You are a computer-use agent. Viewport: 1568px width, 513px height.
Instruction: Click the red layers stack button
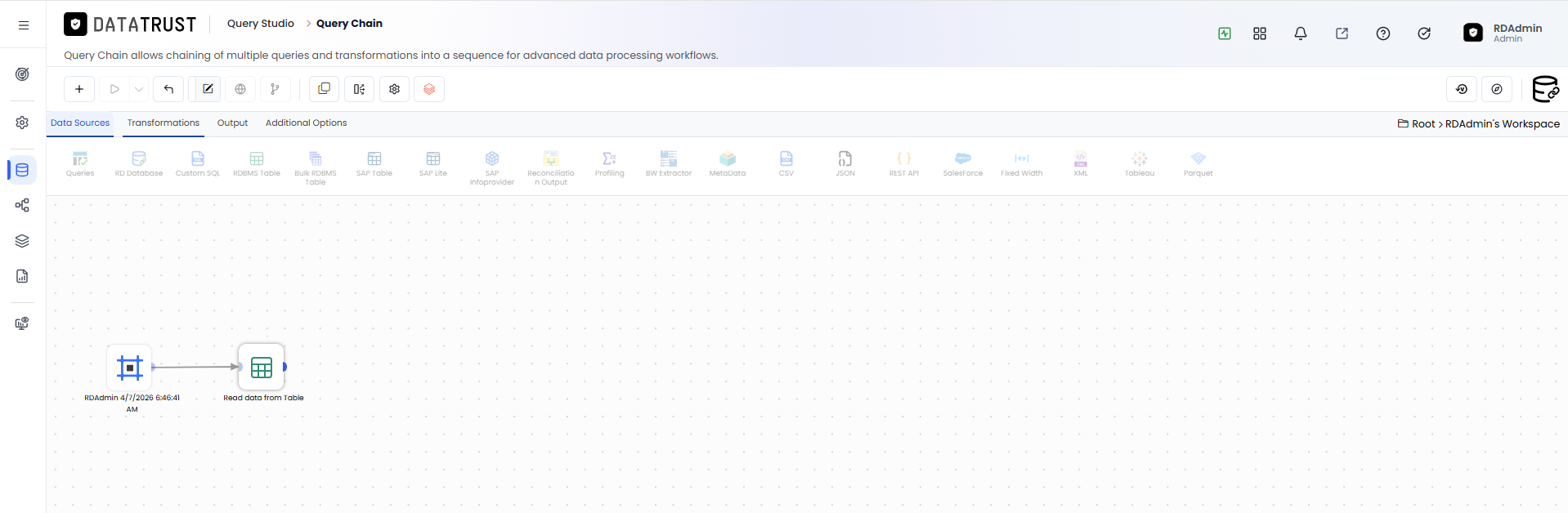(x=429, y=89)
